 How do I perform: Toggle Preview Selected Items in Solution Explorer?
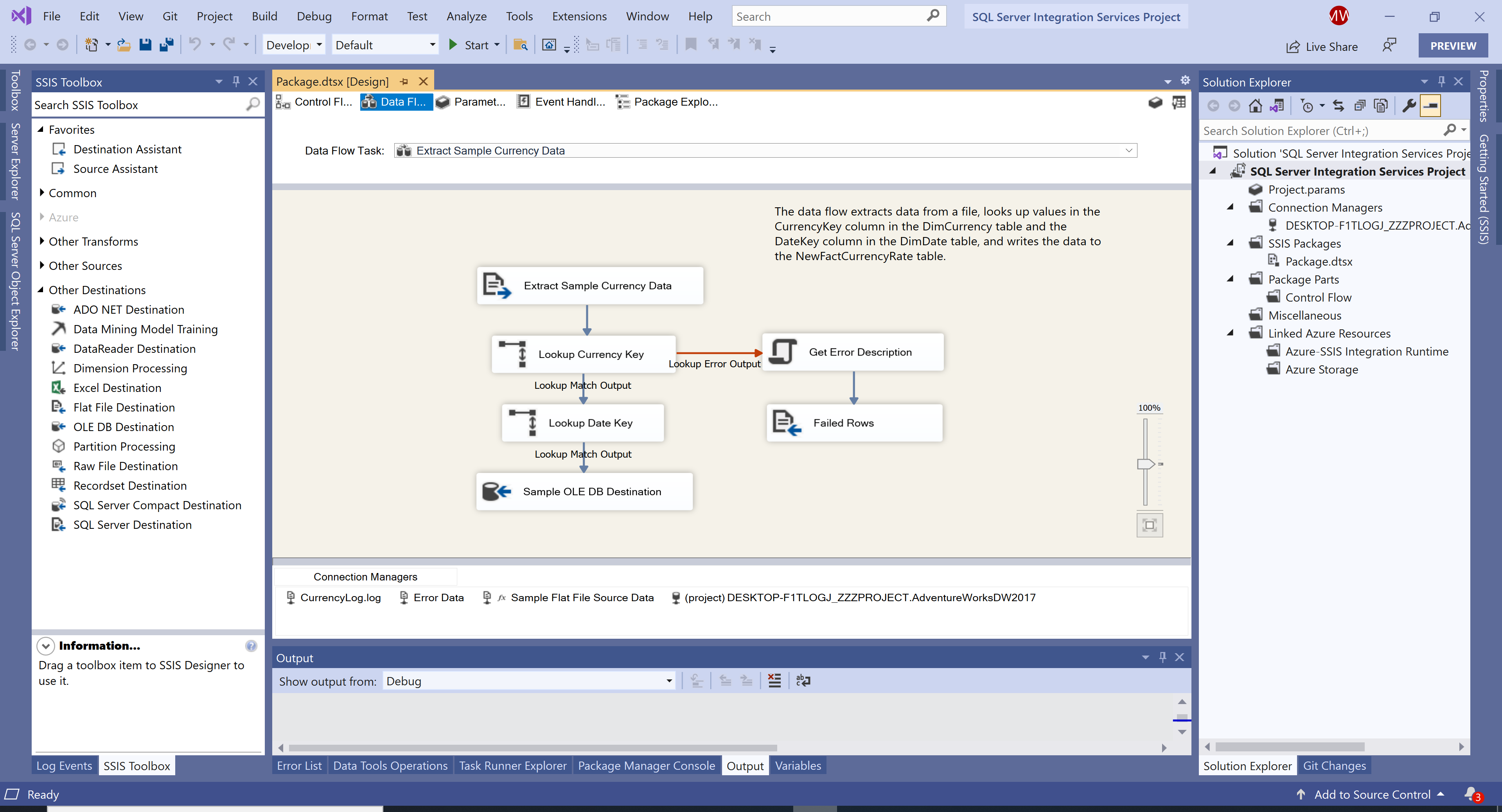tap(1430, 106)
